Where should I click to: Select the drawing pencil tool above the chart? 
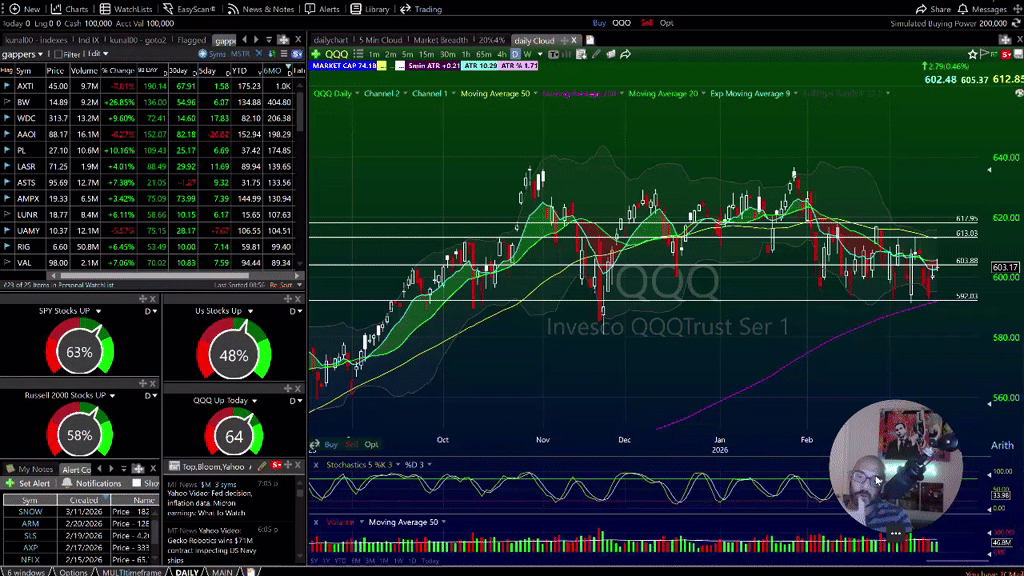point(594,54)
